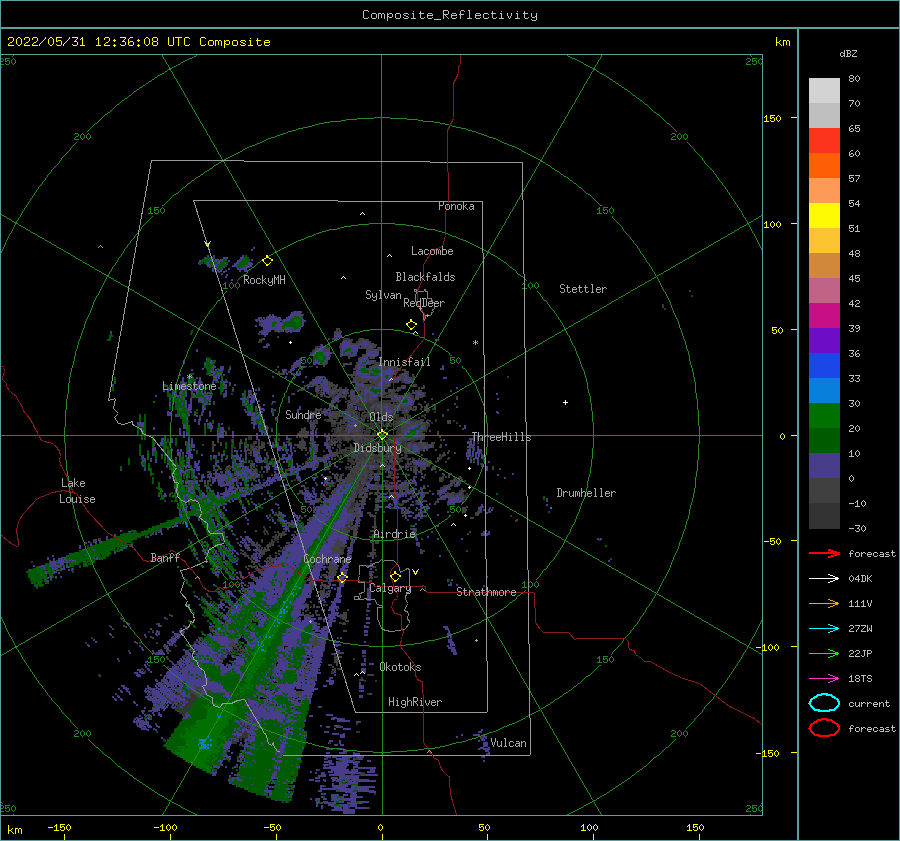Click the RockyMH label
This screenshot has width=900, height=841.
pos(264,280)
